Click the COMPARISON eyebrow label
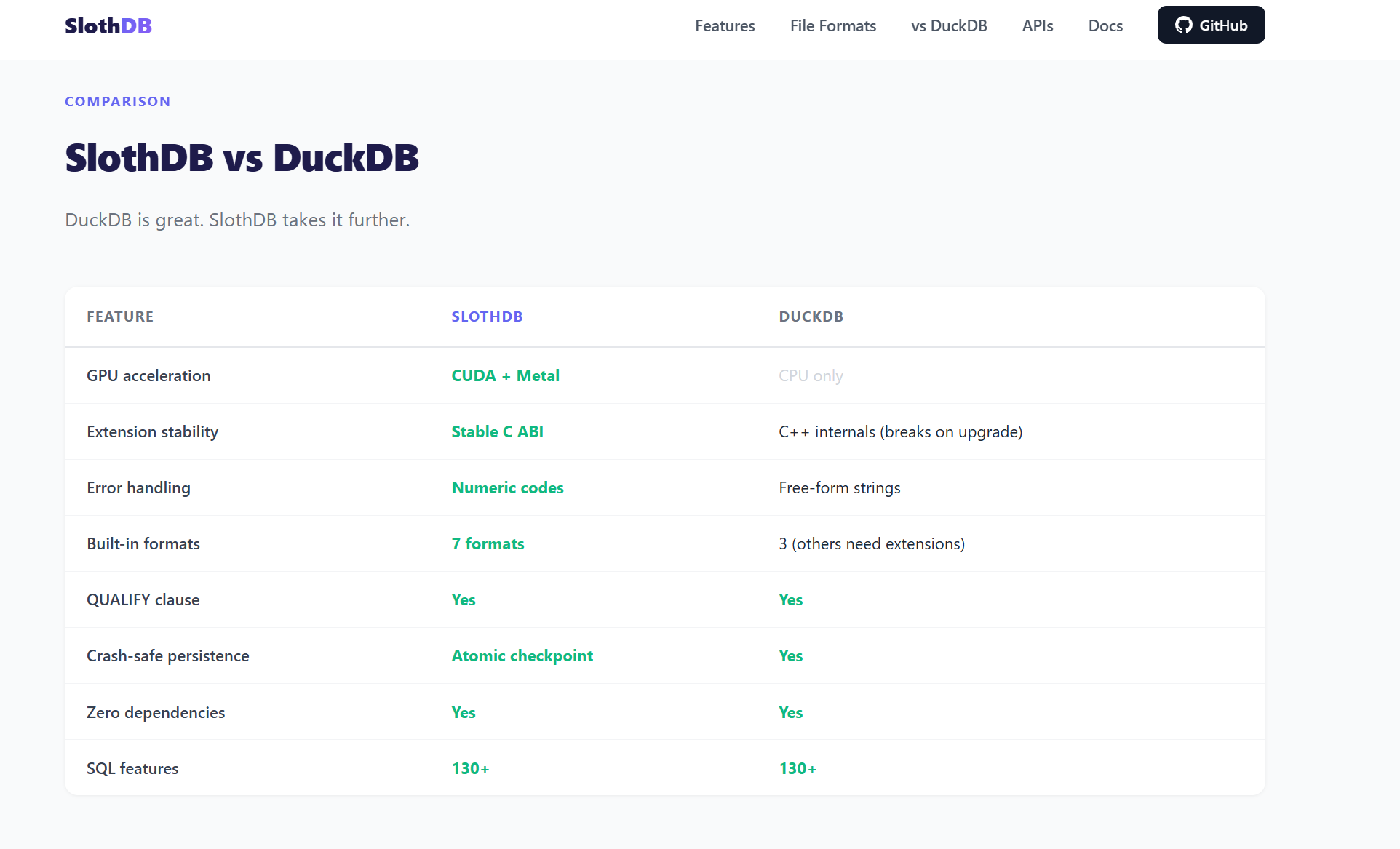Viewport: 1400px width, 849px height. 117,101
